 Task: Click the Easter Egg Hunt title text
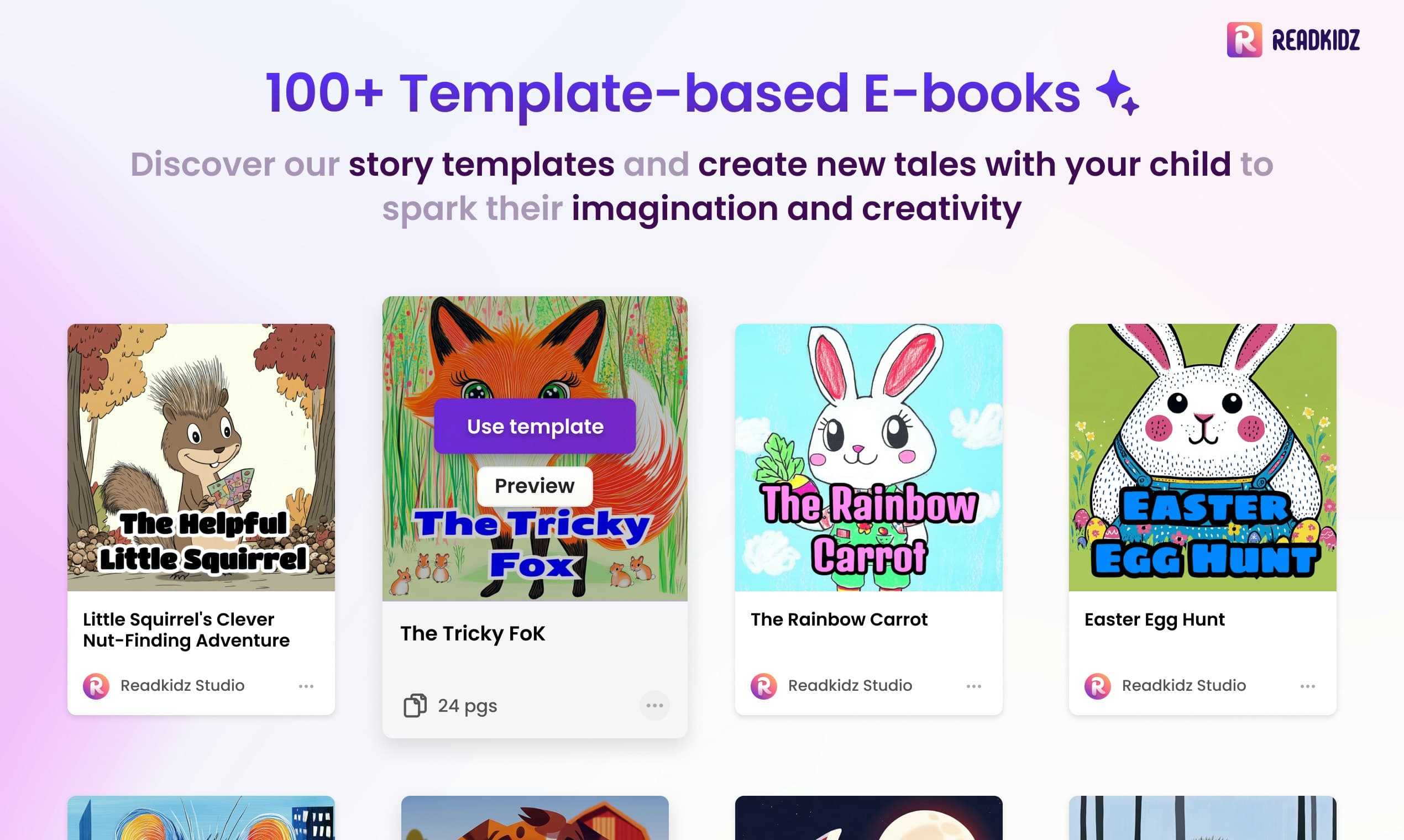tap(1154, 620)
